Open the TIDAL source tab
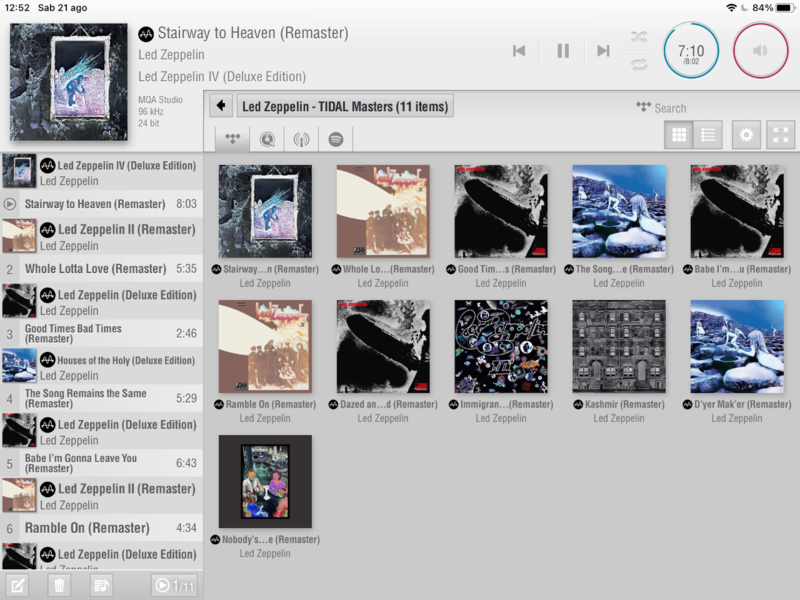800x600 pixels. (x=233, y=139)
